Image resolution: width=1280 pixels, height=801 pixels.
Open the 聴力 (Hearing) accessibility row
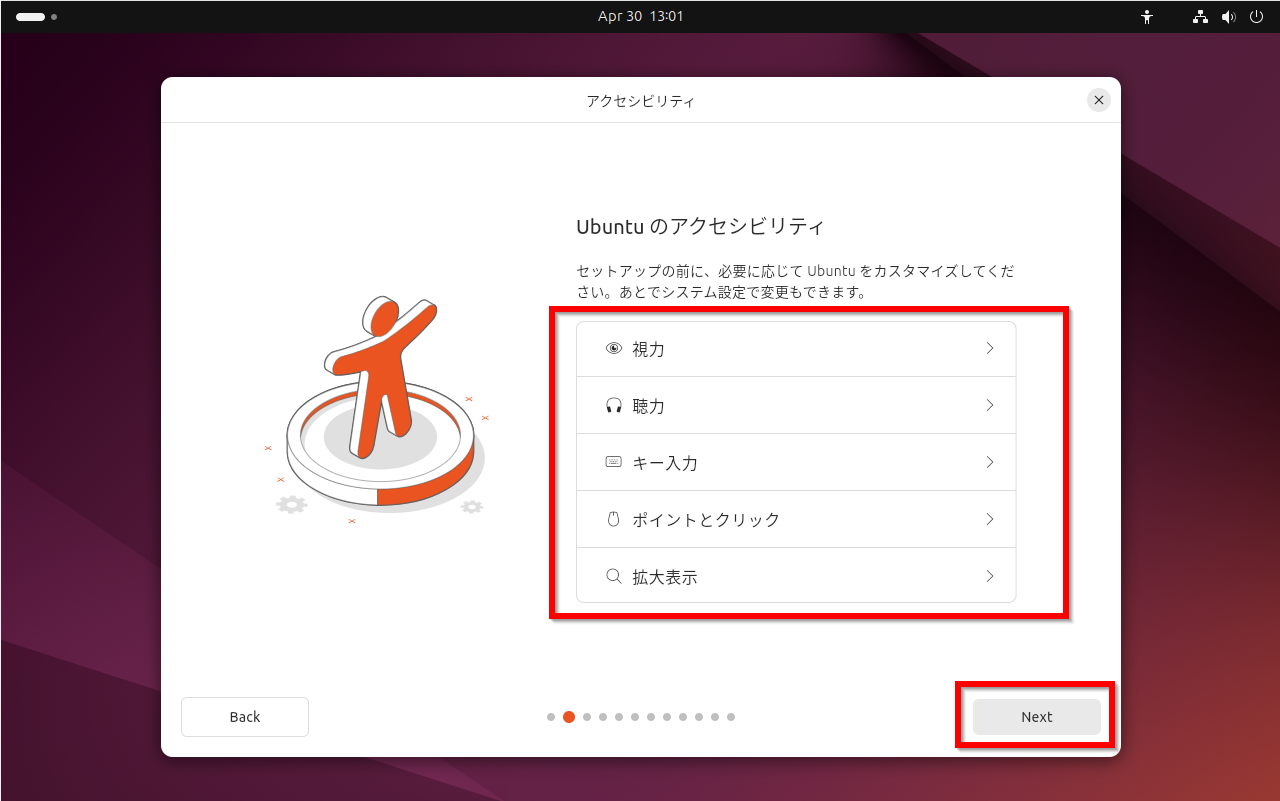coord(796,406)
